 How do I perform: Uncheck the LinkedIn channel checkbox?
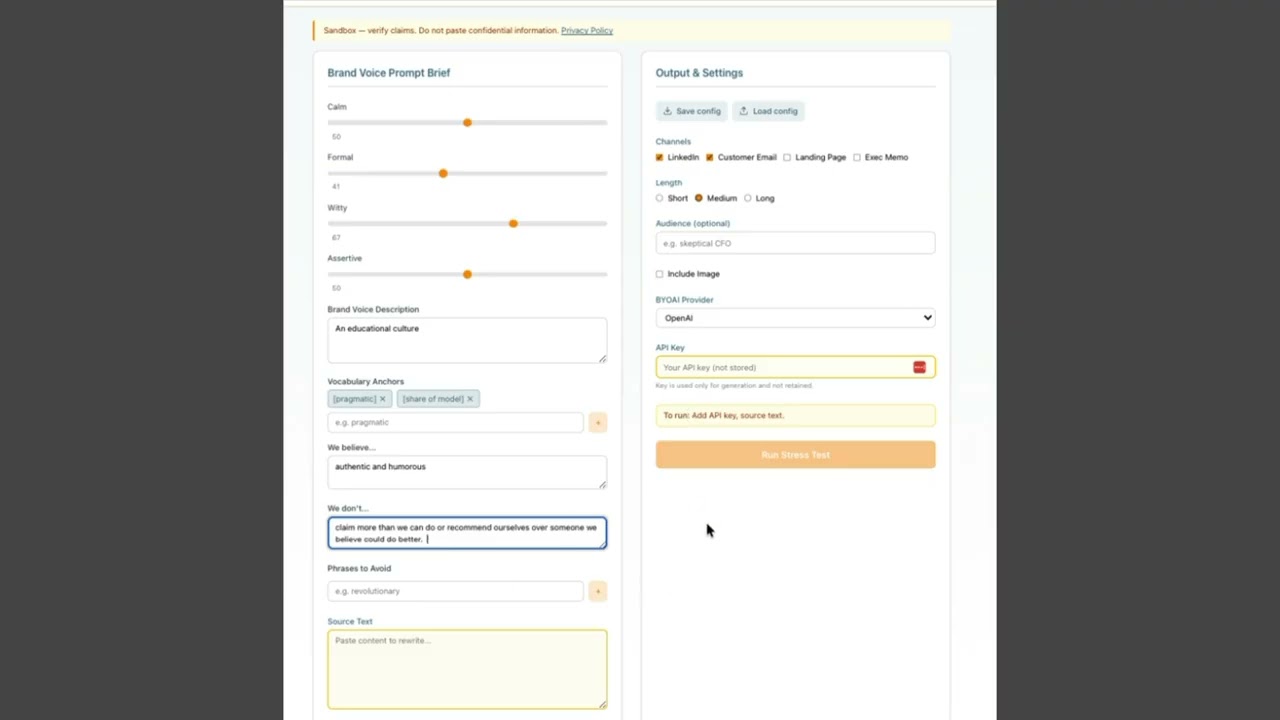click(x=660, y=157)
